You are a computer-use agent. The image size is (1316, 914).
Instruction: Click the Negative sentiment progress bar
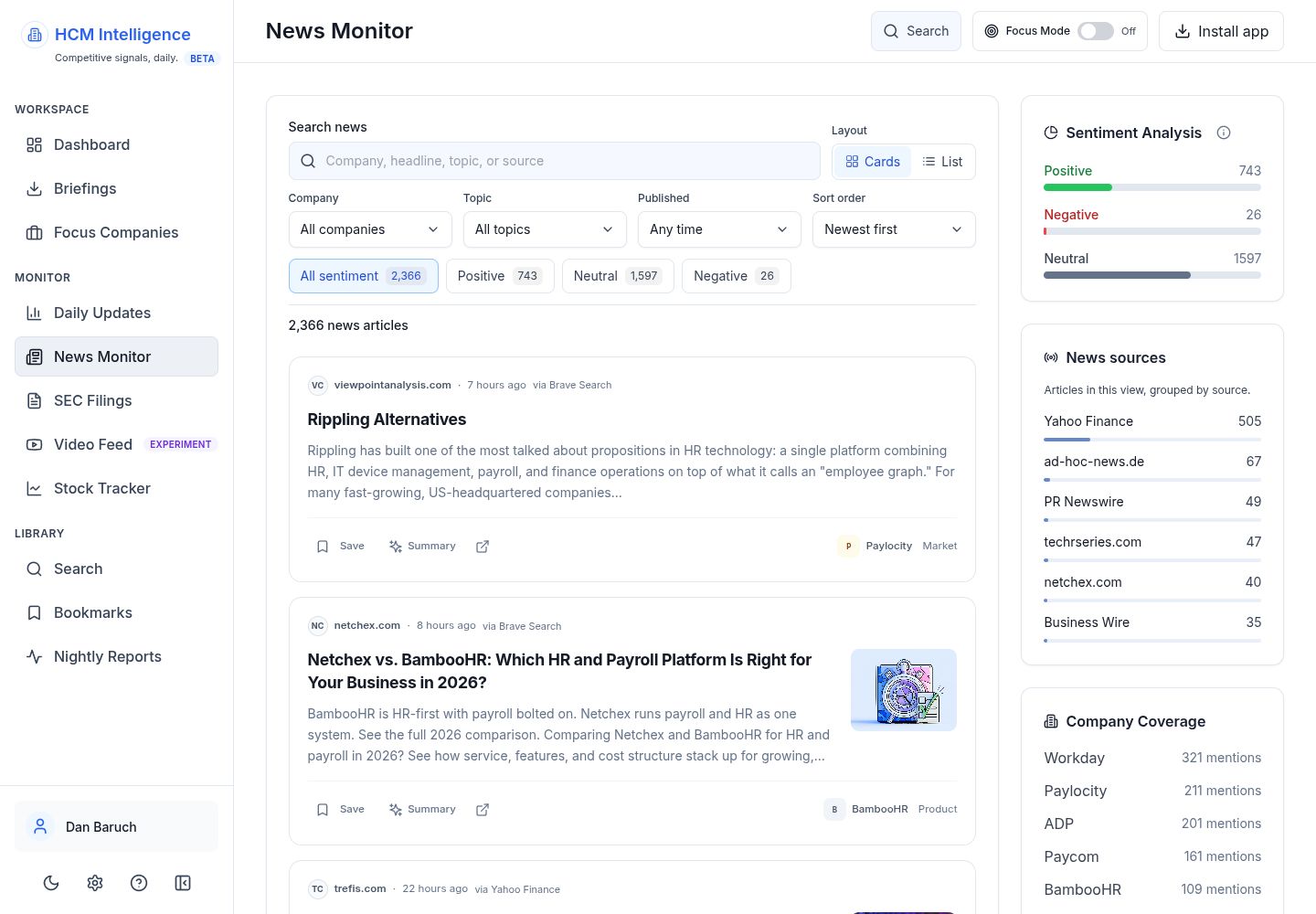[1152, 231]
